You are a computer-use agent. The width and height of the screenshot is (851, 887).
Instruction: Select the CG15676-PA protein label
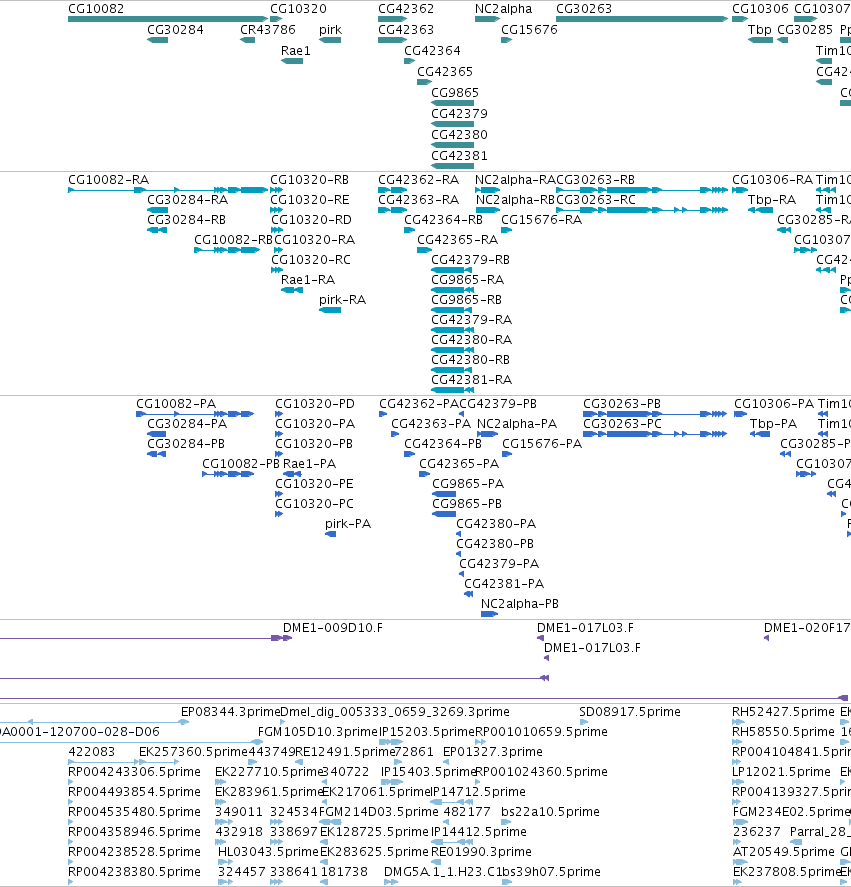click(542, 444)
